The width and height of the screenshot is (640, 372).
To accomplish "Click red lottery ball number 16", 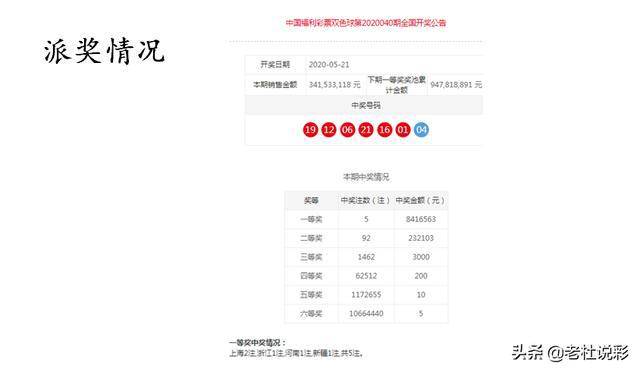I will pyautogui.click(x=384, y=130).
